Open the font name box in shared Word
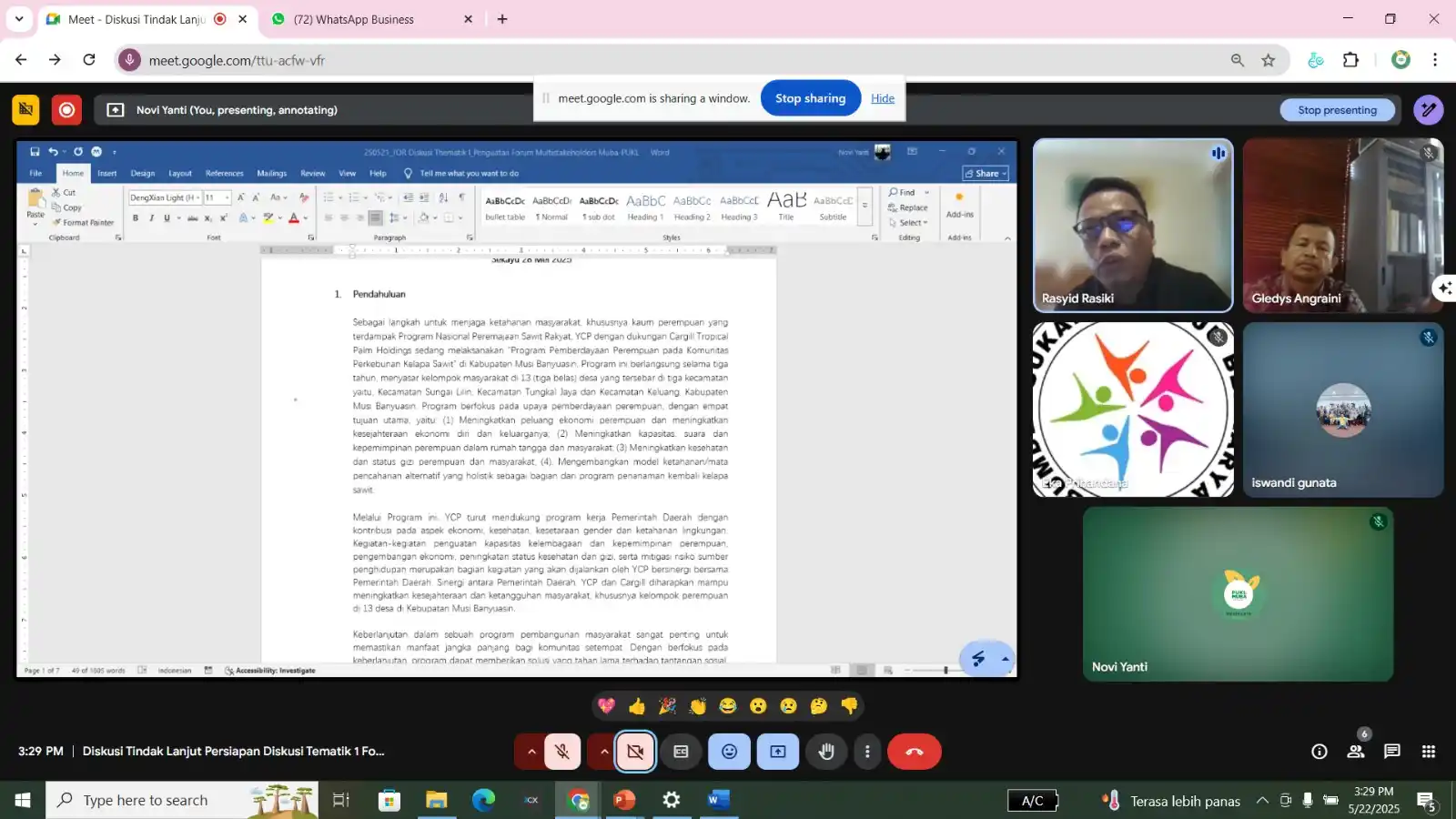This screenshot has width=1456, height=819. pyautogui.click(x=164, y=197)
